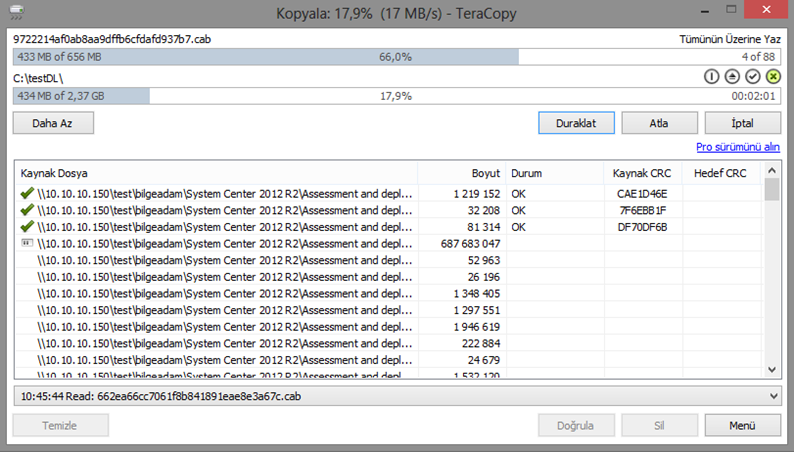The width and height of the screenshot is (794, 452).
Task: Click the OK status in 1 219 152 row
Action: (x=518, y=193)
